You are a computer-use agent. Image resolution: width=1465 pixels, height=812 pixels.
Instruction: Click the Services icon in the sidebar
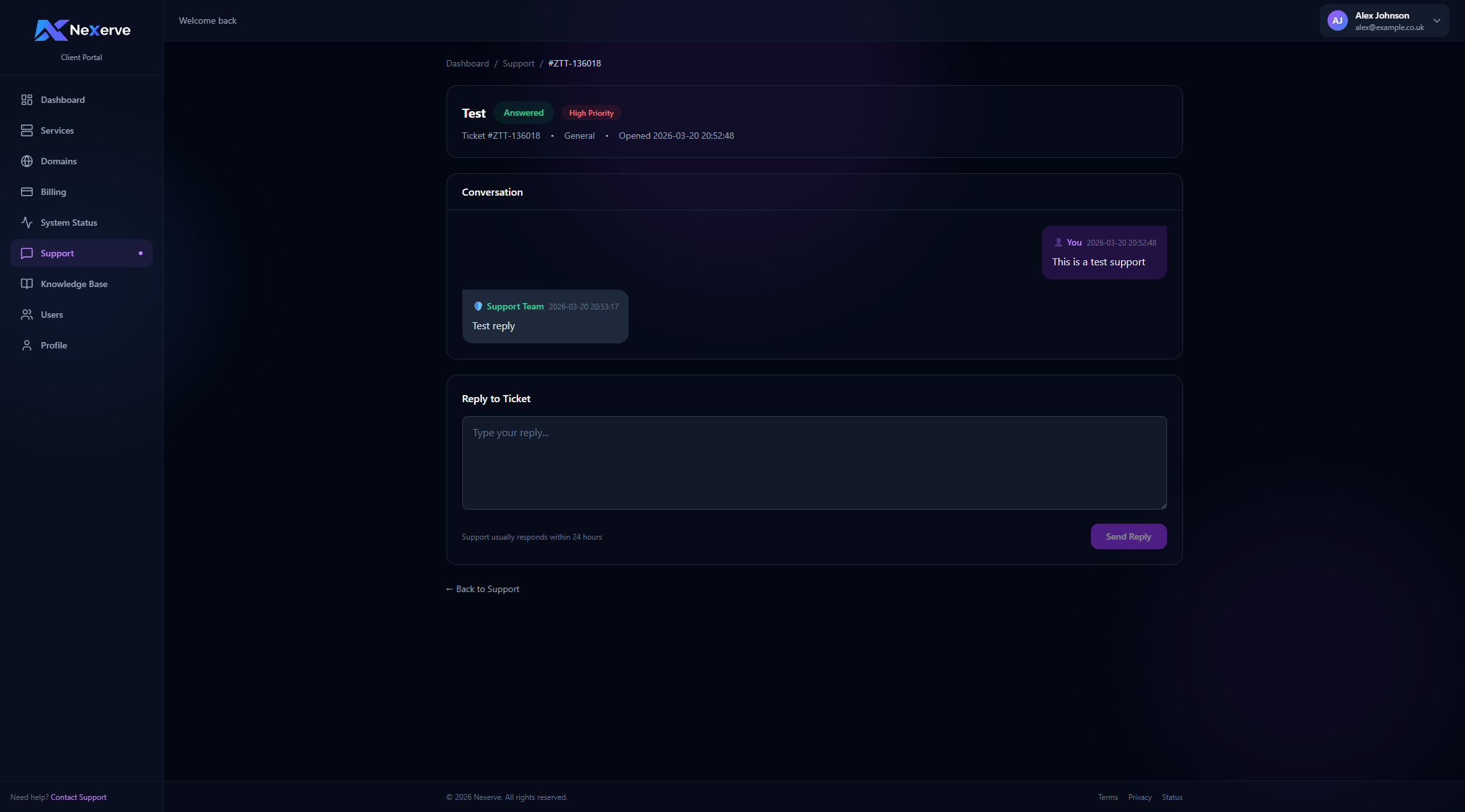(x=26, y=130)
